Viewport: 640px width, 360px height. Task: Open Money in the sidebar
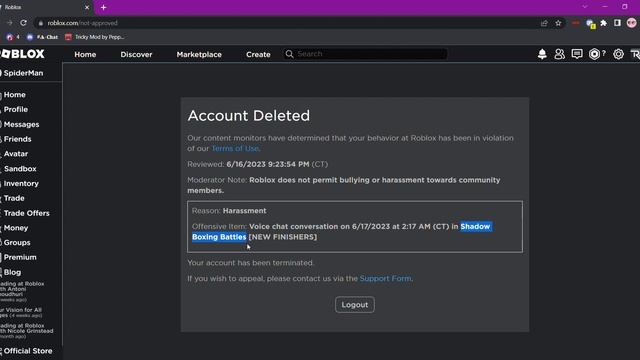(x=16, y=228)
